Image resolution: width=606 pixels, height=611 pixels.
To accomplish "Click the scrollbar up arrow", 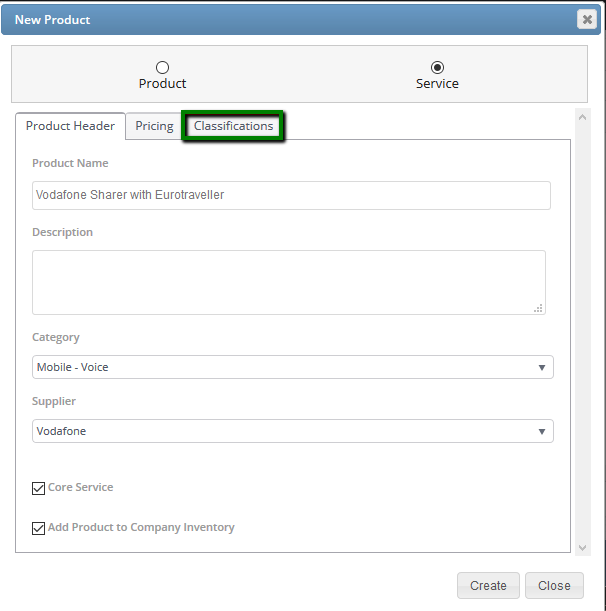I will [582, 117].
